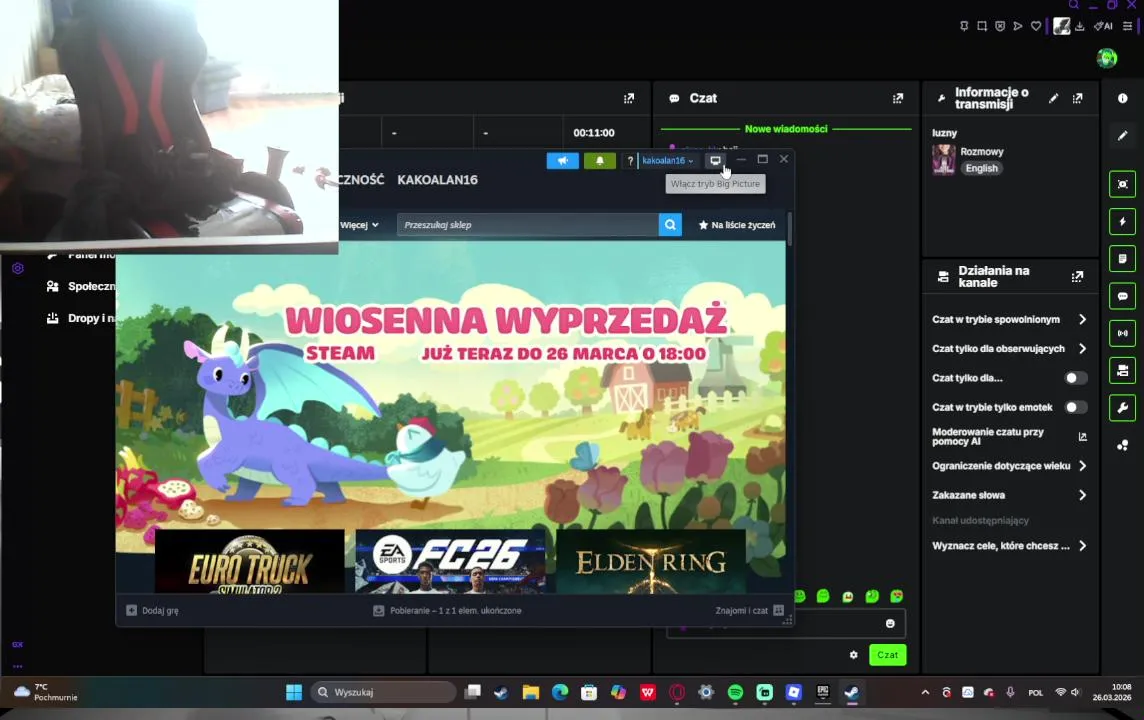Toggle Czat w trybie tylko emotek switch
Screen dimensions: 1144x720
tap(1075, 407)
